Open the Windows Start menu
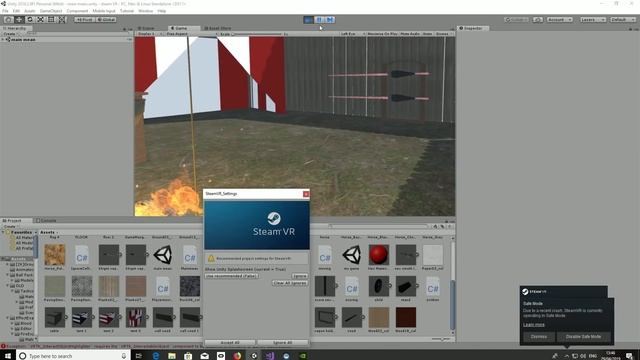Image resolution: width=640 pixels, height=360 pixels. coord(8,356)
